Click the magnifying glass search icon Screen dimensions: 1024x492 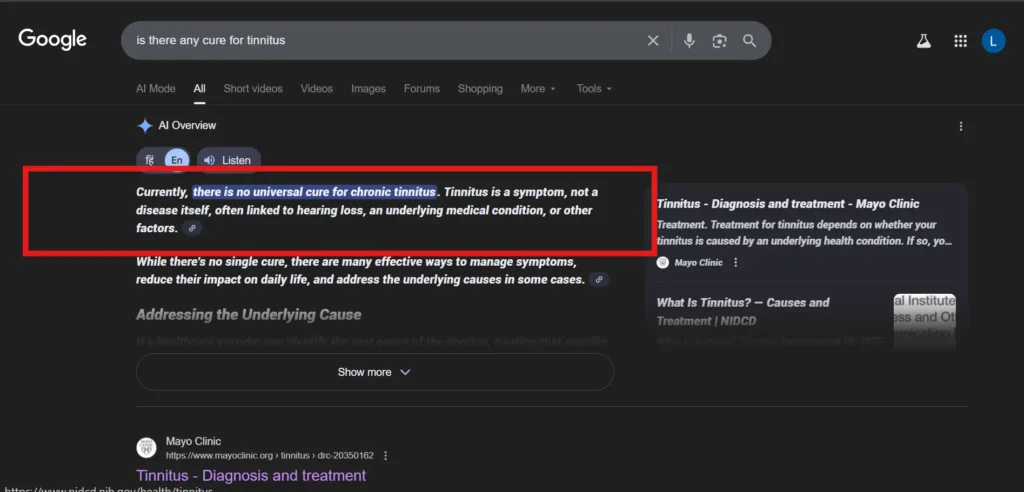[749, 40]
